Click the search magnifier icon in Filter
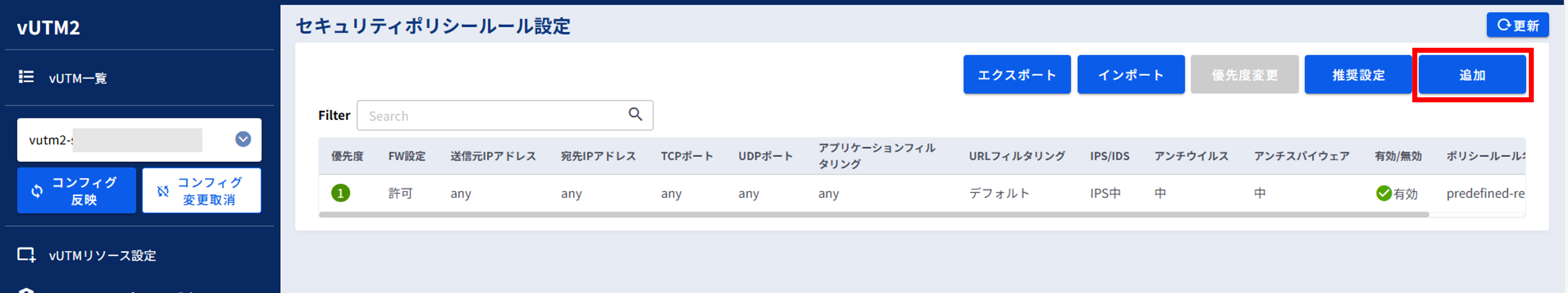 (635, 114)
